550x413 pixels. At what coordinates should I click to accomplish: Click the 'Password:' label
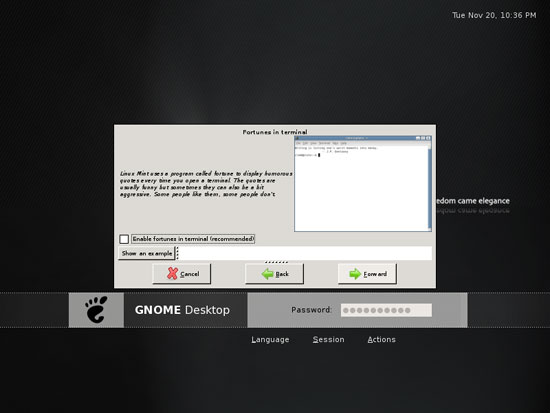tap(311, 310)
